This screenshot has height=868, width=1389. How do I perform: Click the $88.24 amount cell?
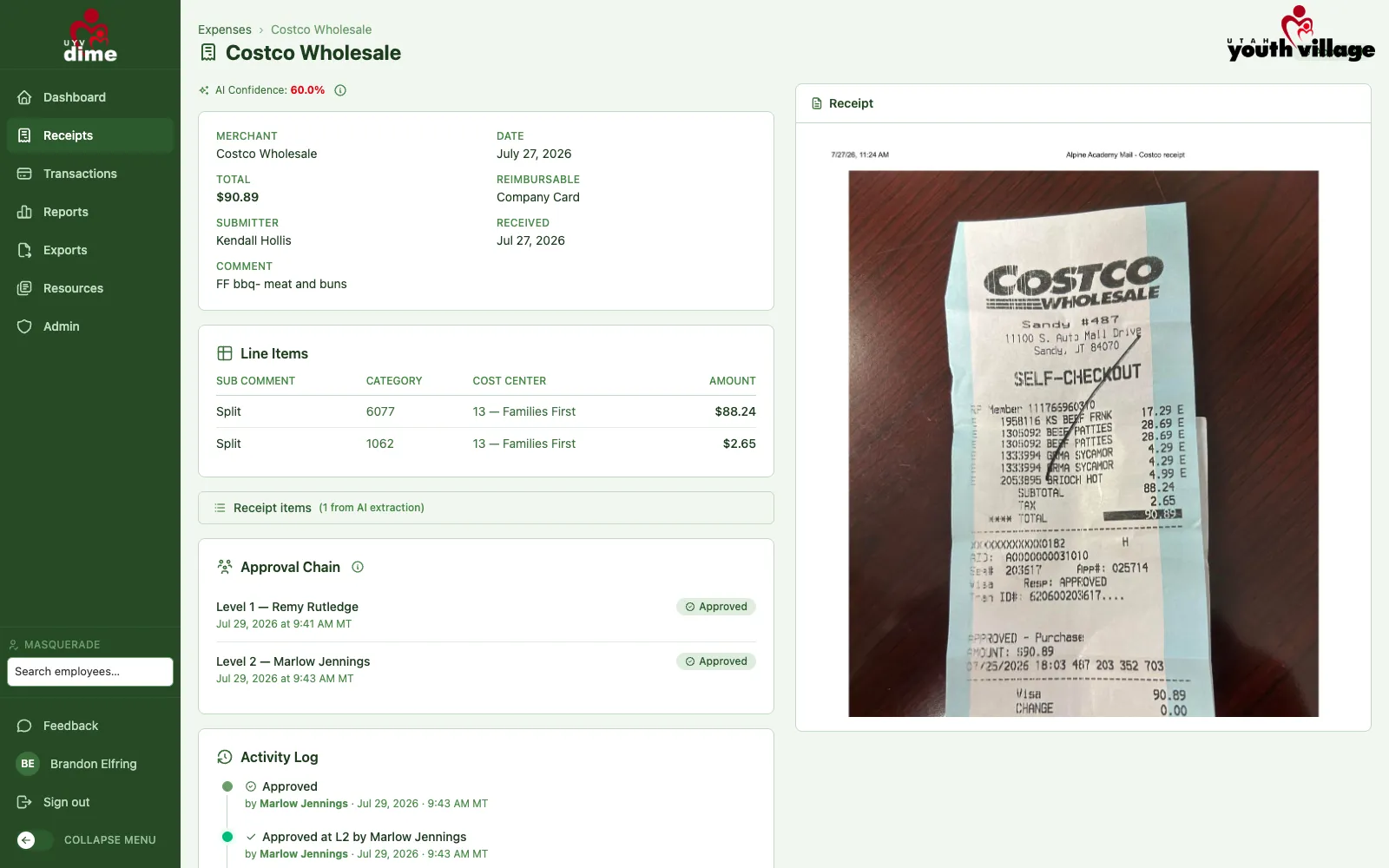(x=735, y=411)
